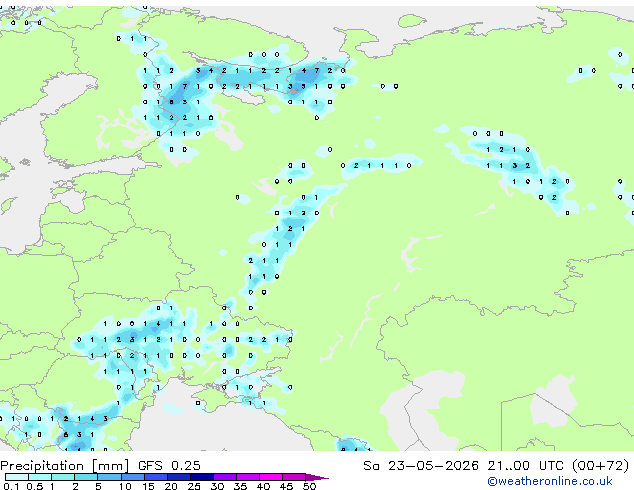Select the legend swatch between 0.1 and 0.5
This screenshot has height=490, width=634.
pos(17,477)
